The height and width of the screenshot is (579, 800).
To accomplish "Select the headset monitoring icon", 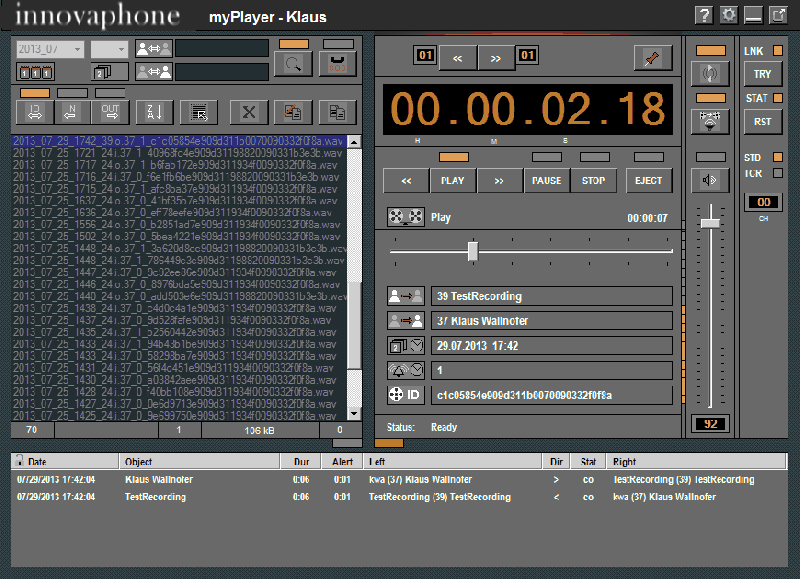I will [x=709, y=121].
